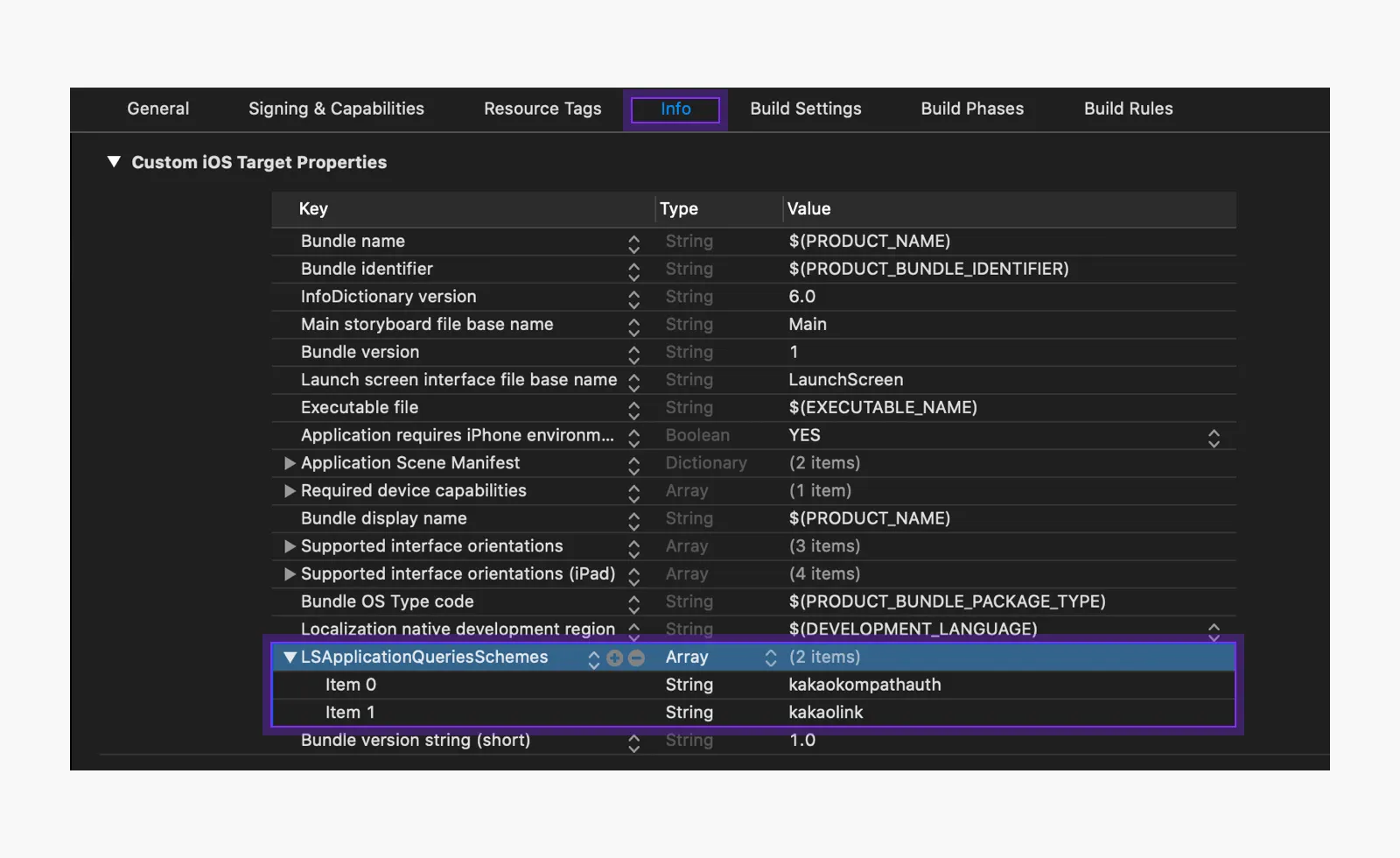Click the minus icon on LSApplicationQueriesSchemes row
Image resolution: width=1400 pixels, height=858 pixels.
pyautogui.click(x=636, y=658)
